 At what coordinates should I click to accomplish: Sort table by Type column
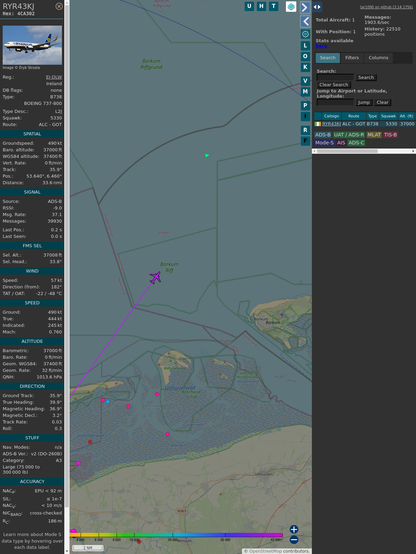[x=373, y=116]
